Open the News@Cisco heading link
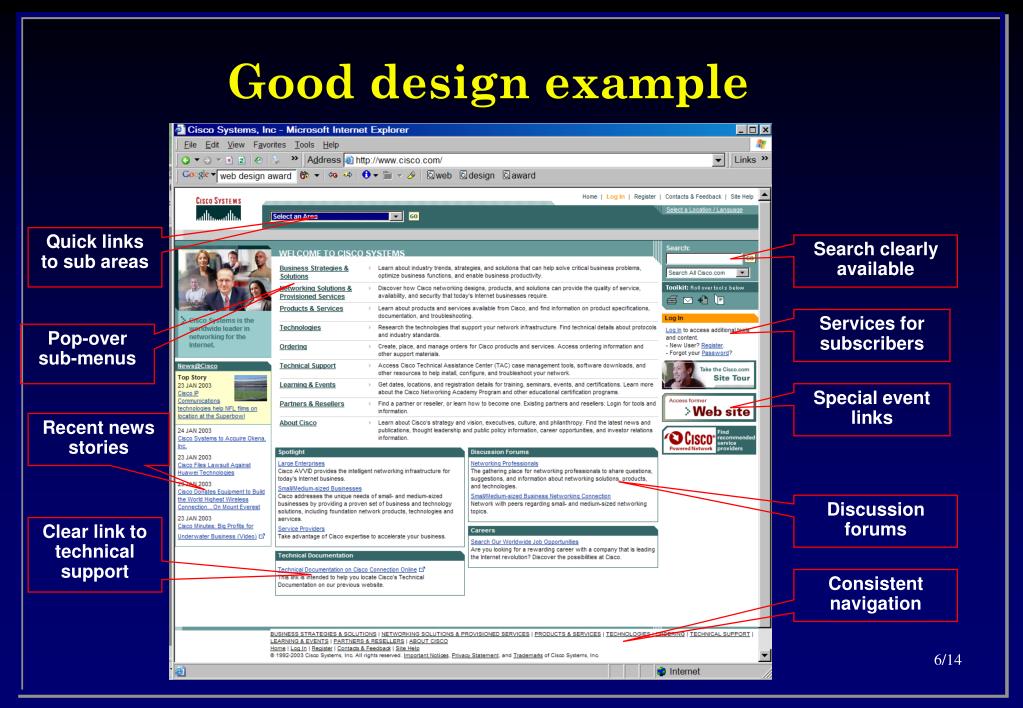This screenshot has height=708, width=1023. (198, 366)
